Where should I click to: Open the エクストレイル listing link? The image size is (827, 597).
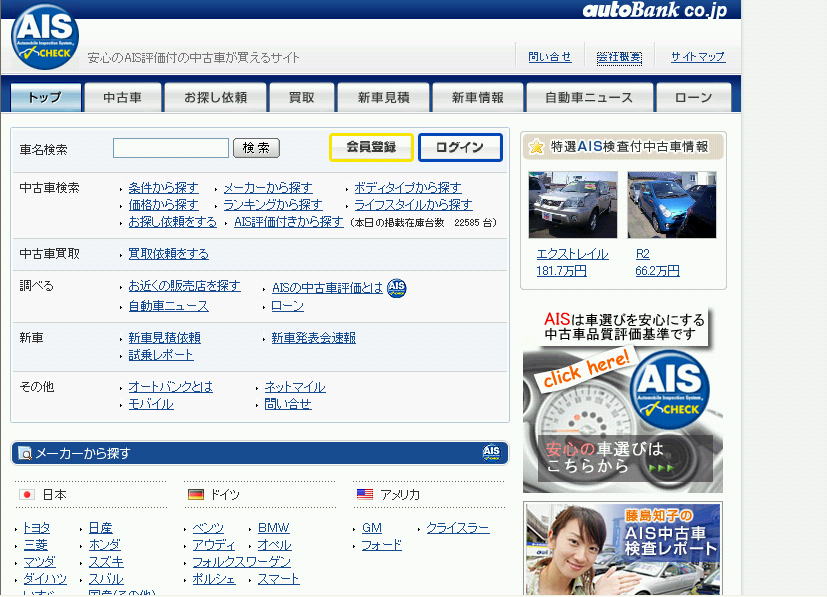[x=572, y=254]
